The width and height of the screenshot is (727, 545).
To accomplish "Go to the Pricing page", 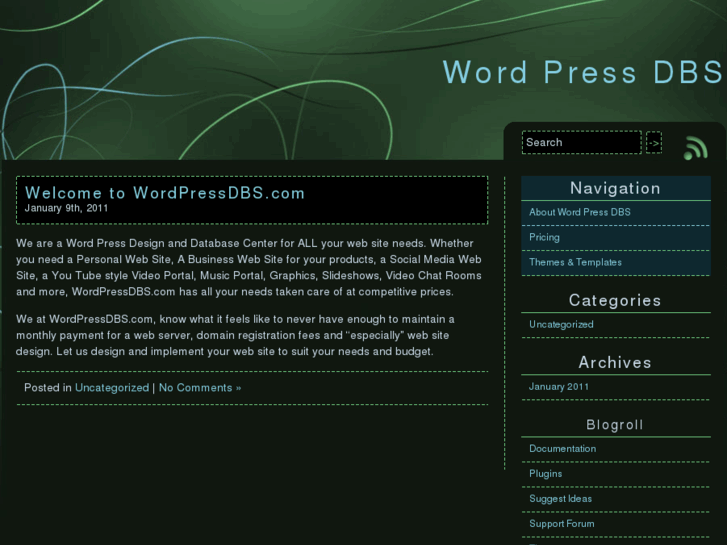I will click(x=544, y=237).
